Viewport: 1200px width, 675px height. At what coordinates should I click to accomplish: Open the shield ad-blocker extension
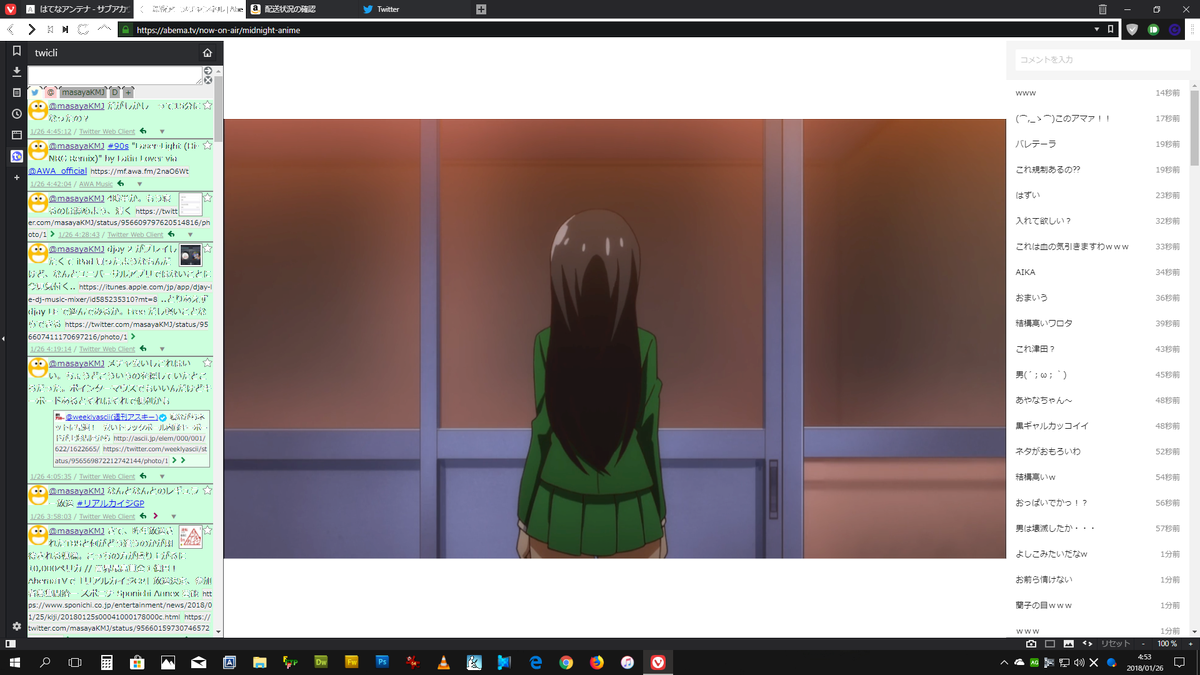click(1132, 30)
